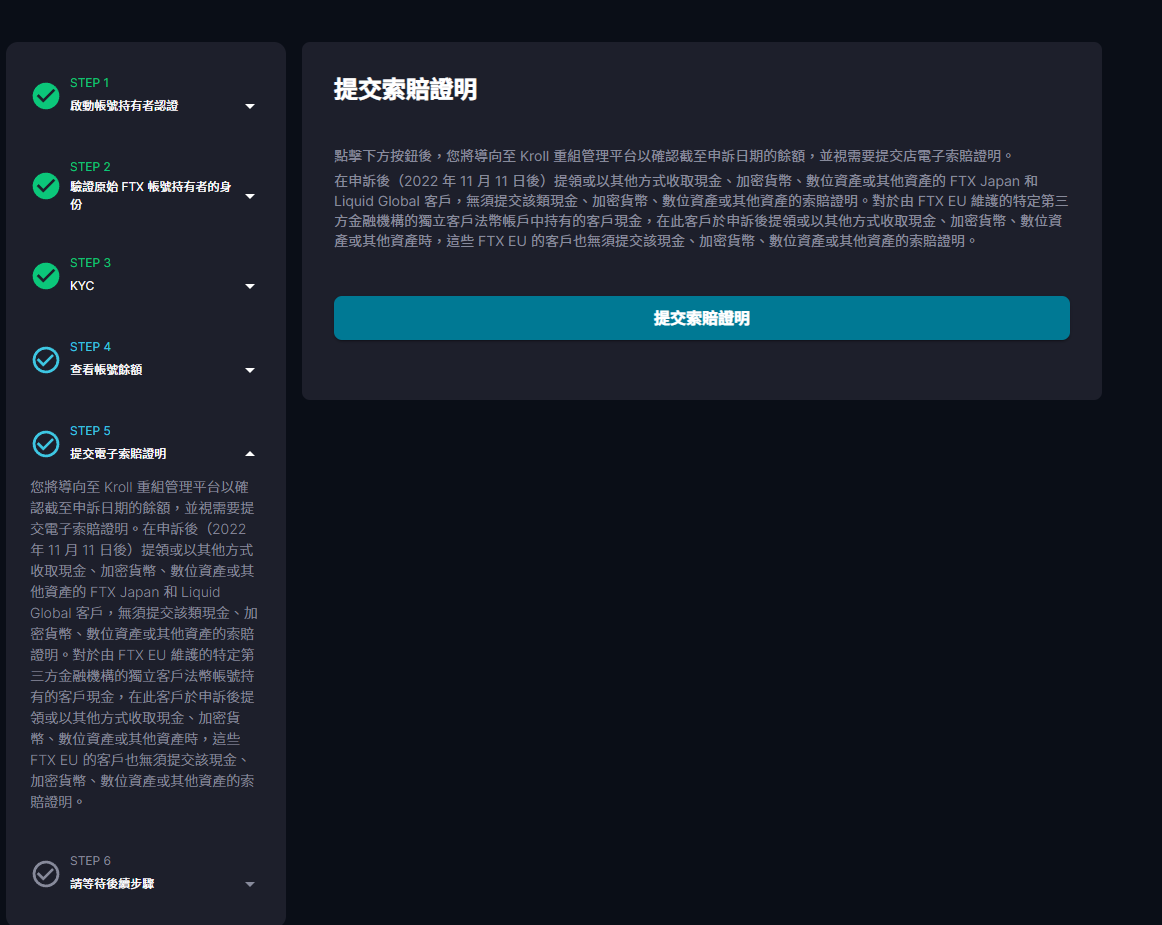The width and height of the screenshot is (1162, 925).
Task: Select the KYC step label
Action: 82,286
